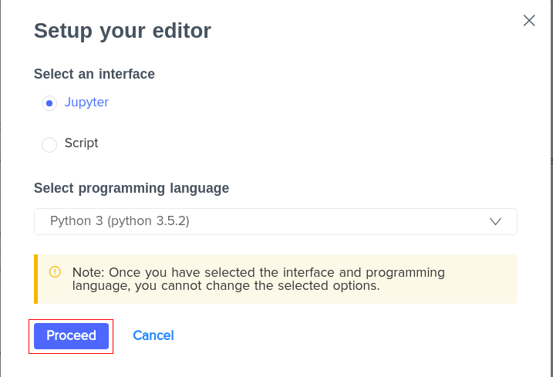Close the Setup your editor dialog
This screenshot has height=377, width=553.
[x=529, y=20]
